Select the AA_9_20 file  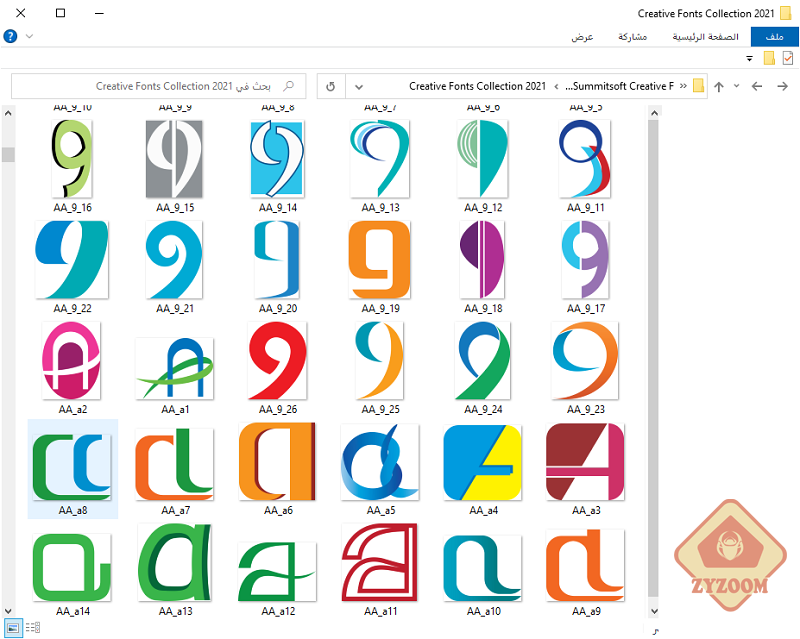(278, 260)
